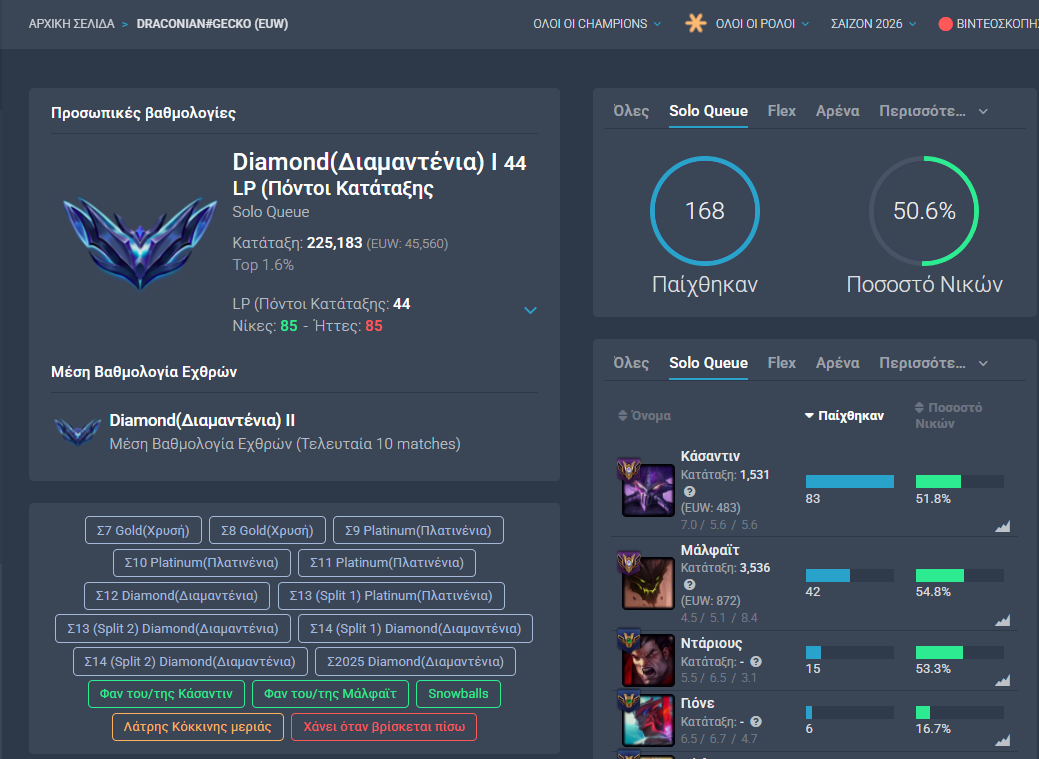Show the graph icon in Κάσαντιν row
The image size is (1039, 759).
1003,526
